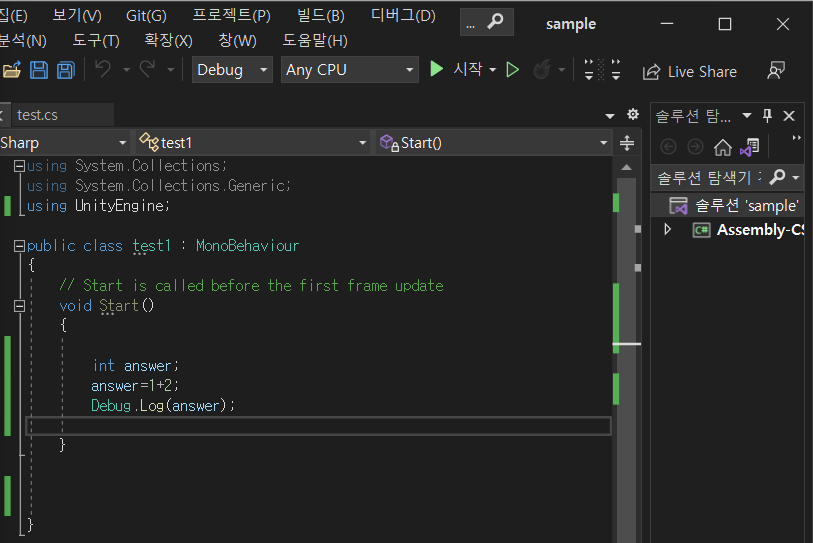The height and width of the screenshot is (543, 813).
Task: Click the Hot Reload flame icon
Action: click(542, 69)
